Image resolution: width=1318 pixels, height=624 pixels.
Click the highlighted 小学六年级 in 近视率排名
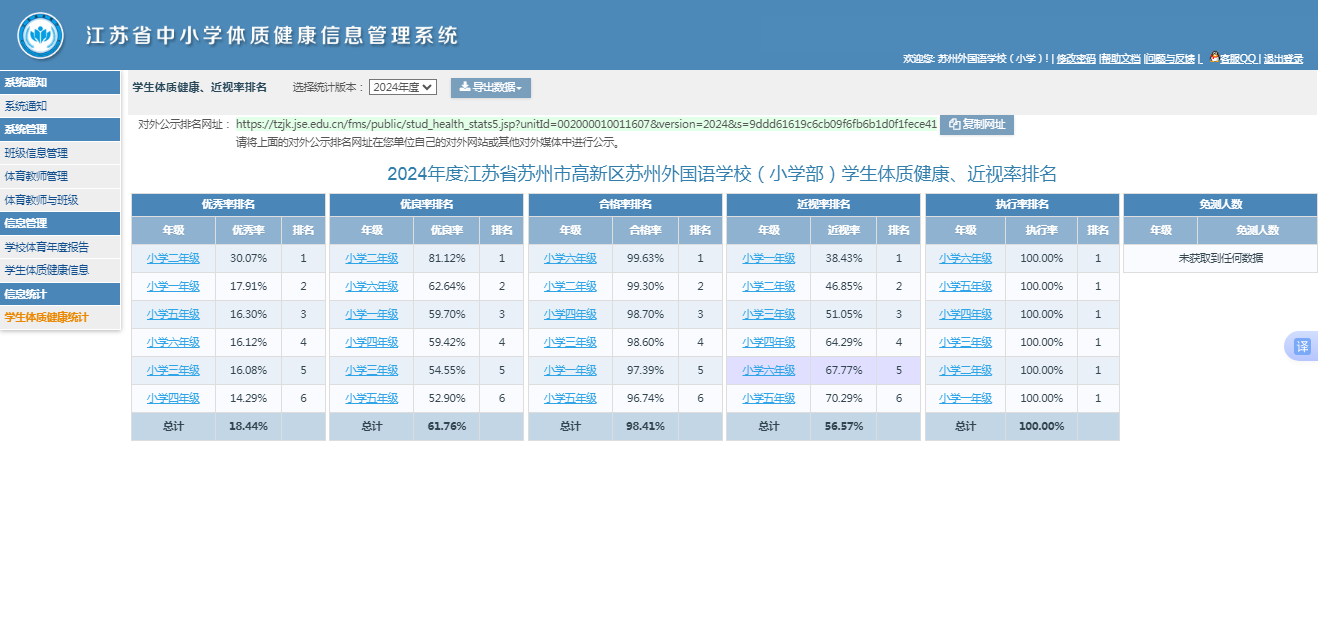tap(768, 370)
